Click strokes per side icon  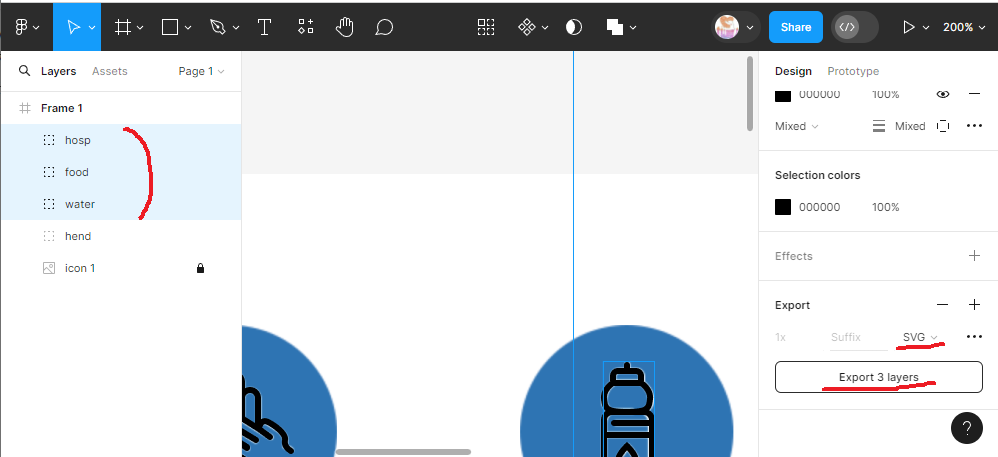943,126
